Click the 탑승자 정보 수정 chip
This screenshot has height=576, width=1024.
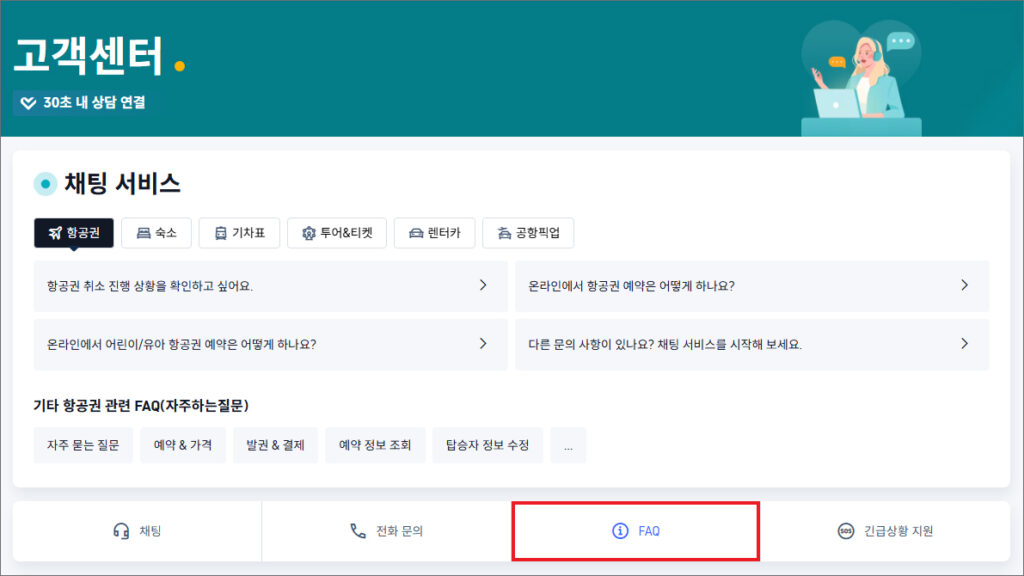487,445
